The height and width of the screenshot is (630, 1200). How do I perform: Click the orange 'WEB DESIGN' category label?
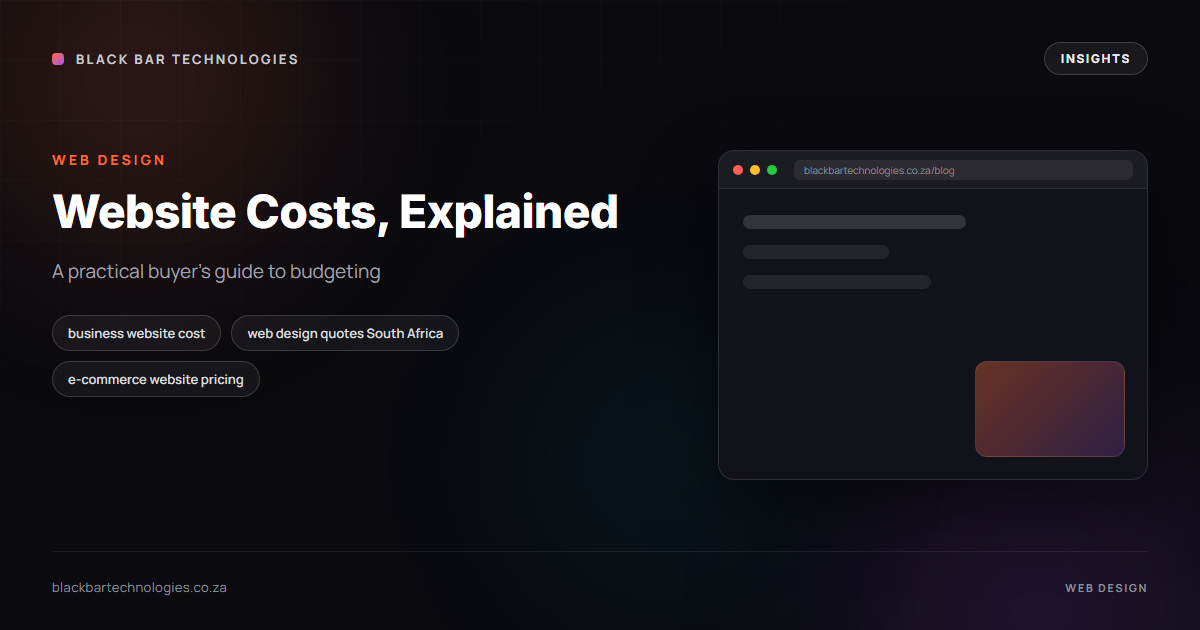point(109,160)
